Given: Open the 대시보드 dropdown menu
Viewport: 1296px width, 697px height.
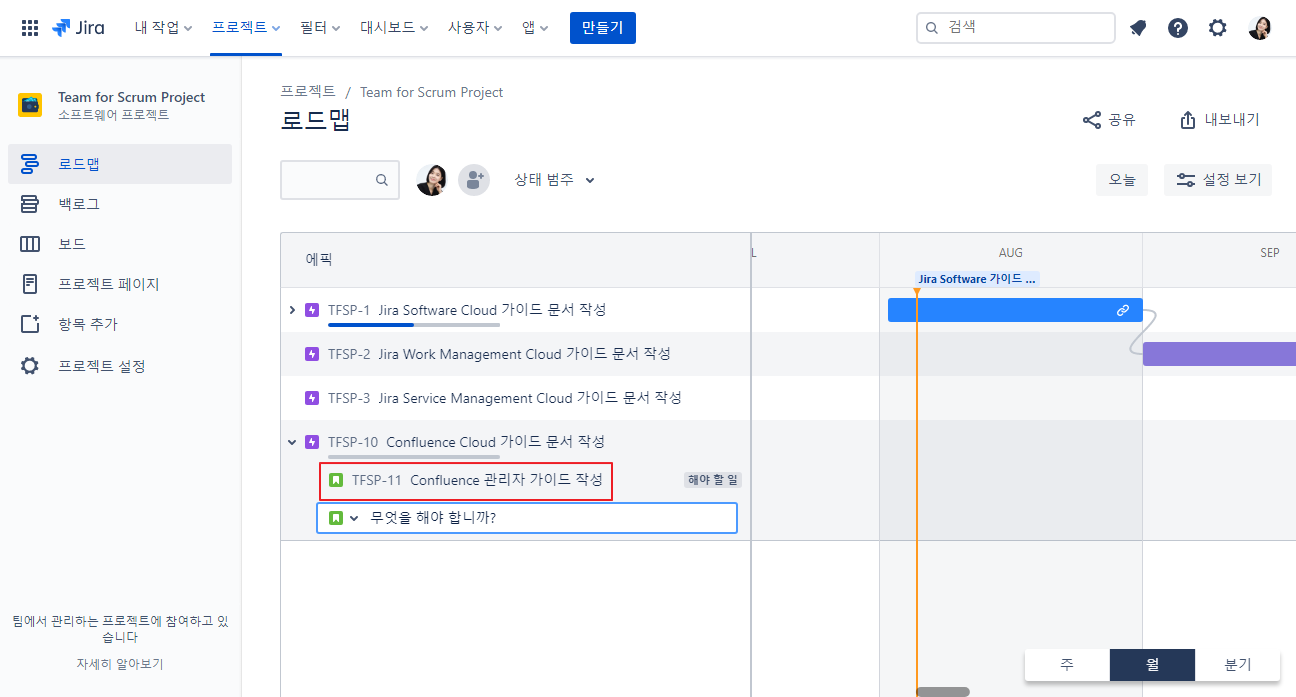Looking at the screenshot, I should pyautogui.click(x=394, y=28).
